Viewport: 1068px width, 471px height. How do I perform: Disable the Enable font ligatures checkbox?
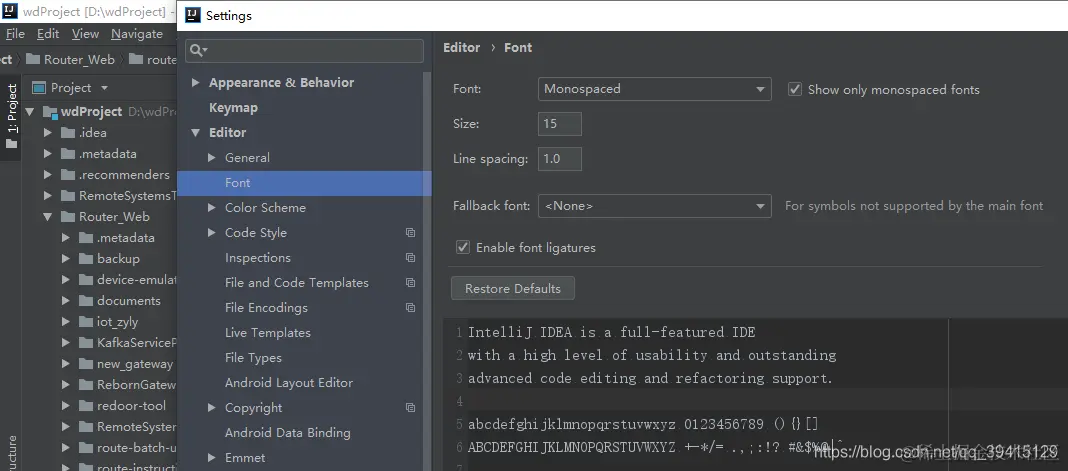coord(463,247)
